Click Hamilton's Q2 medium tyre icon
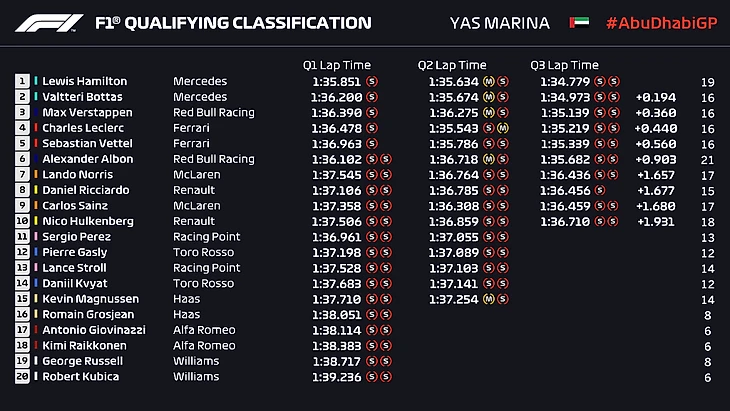730x411 pixels. point(488,81)
